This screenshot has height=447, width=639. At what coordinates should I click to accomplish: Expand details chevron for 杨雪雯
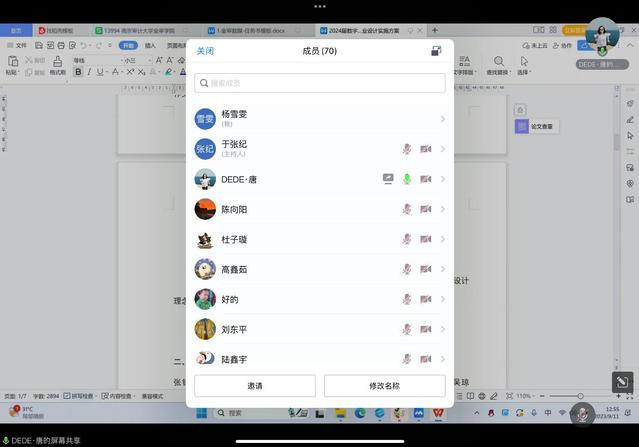point(442,119)
